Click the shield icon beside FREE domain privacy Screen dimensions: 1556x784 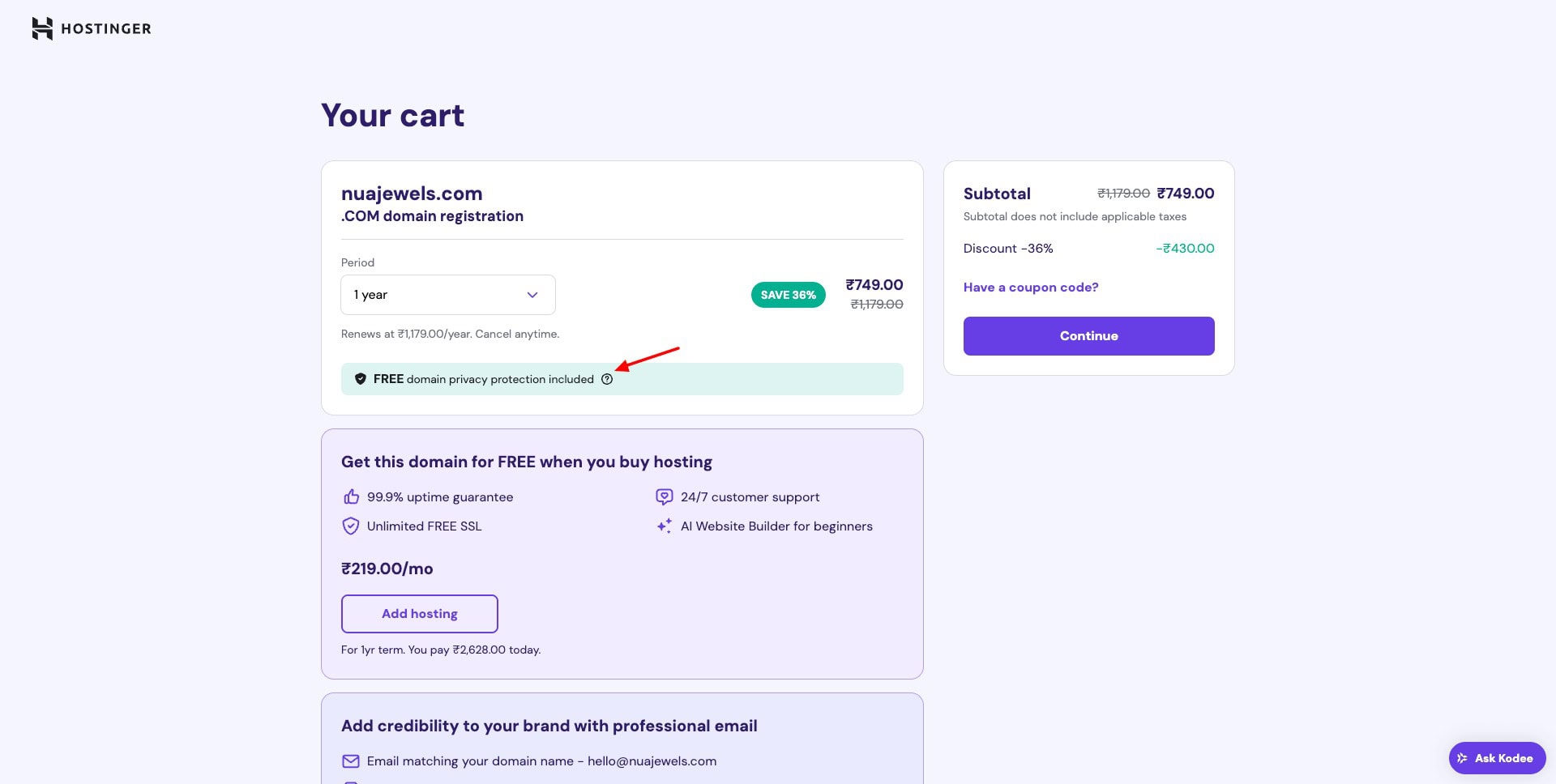(361, 379)
